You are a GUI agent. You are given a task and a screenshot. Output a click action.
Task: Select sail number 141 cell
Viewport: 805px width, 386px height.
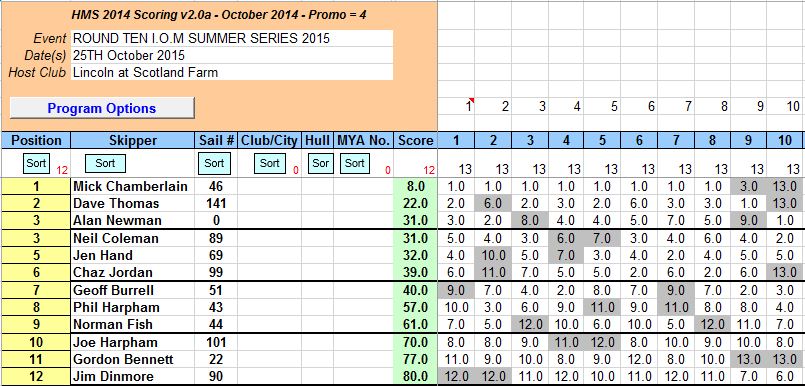216,203
